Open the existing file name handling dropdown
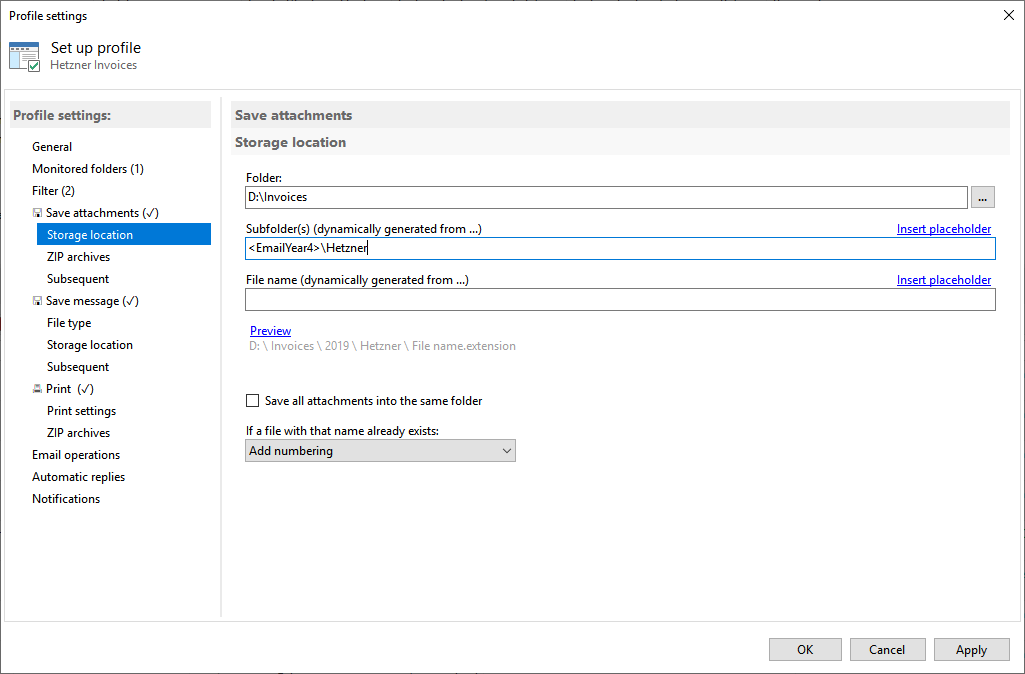The width and height of the screenshot is (1025, 674). [380, 451]
